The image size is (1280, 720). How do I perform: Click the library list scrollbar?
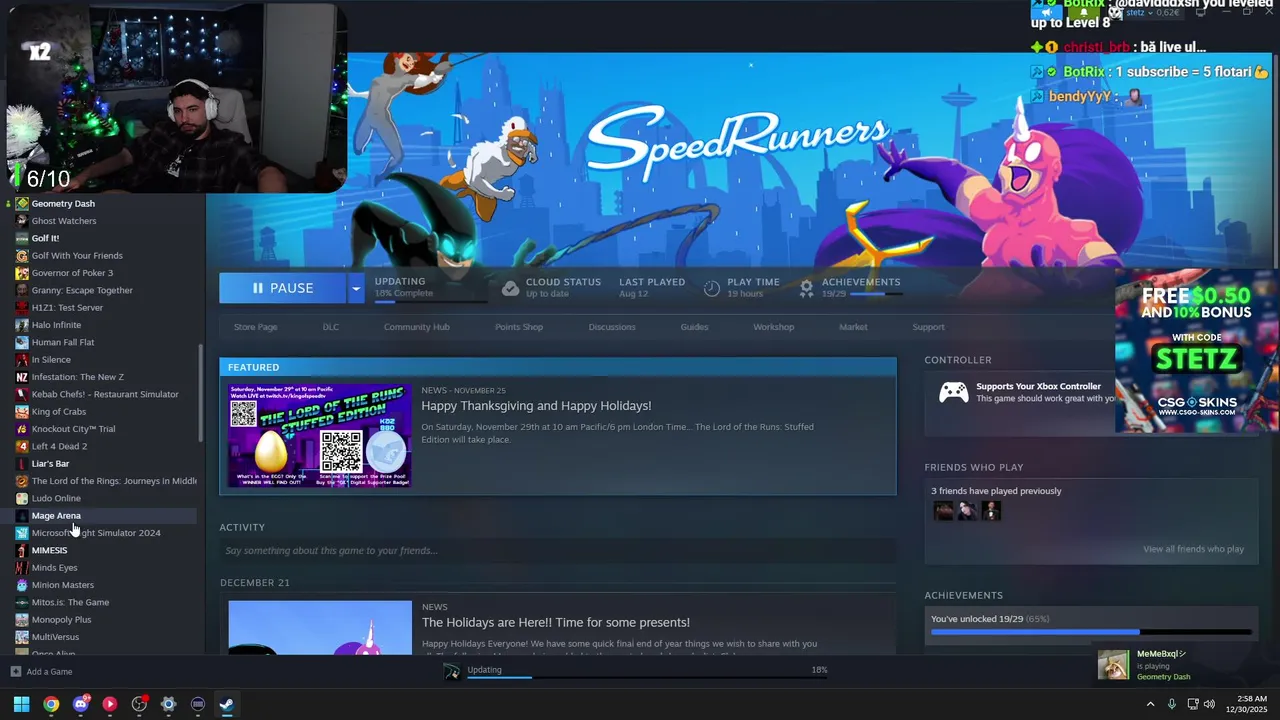(202, 394)
